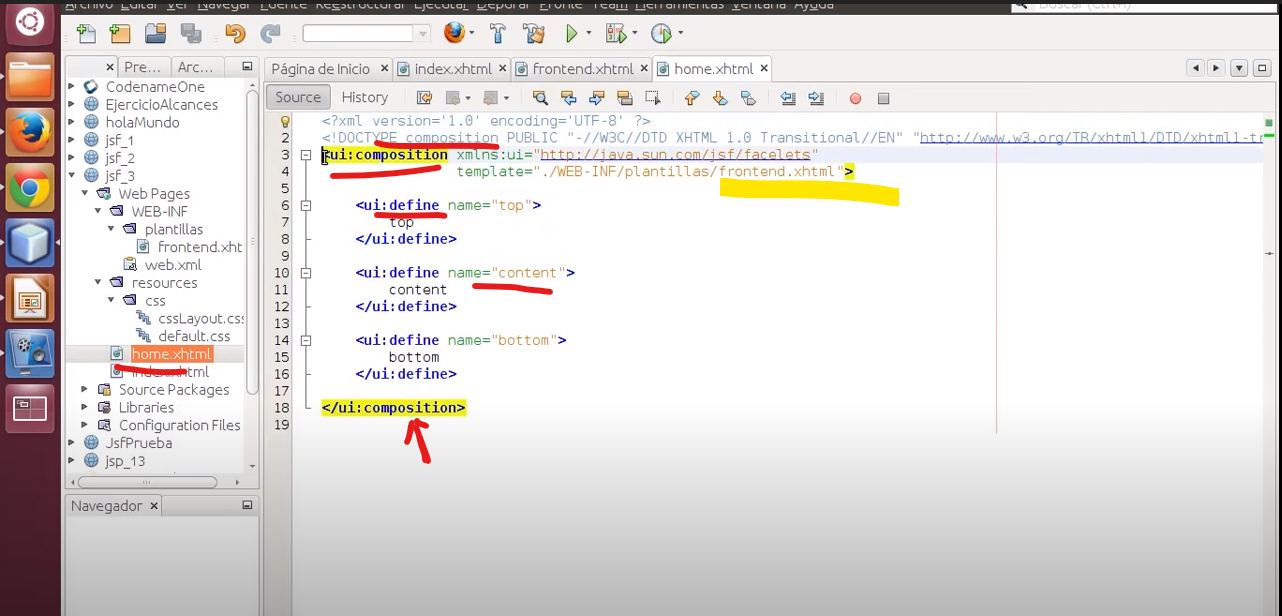Expand the Libraries node
Viewport: 1282px width, 616px height.
(85, 407)
